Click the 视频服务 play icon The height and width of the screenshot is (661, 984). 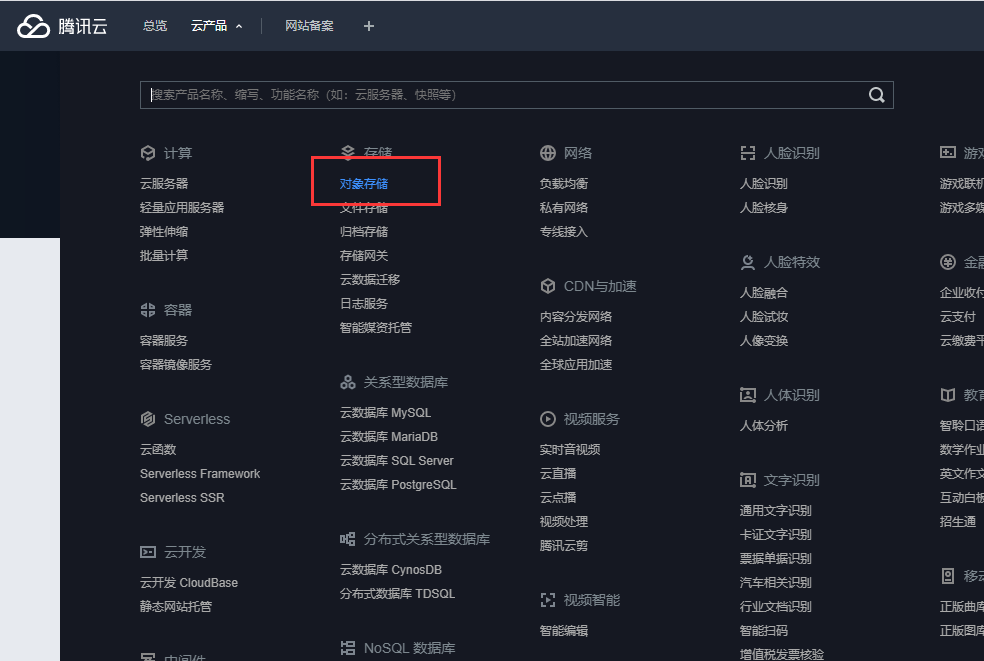548,419
